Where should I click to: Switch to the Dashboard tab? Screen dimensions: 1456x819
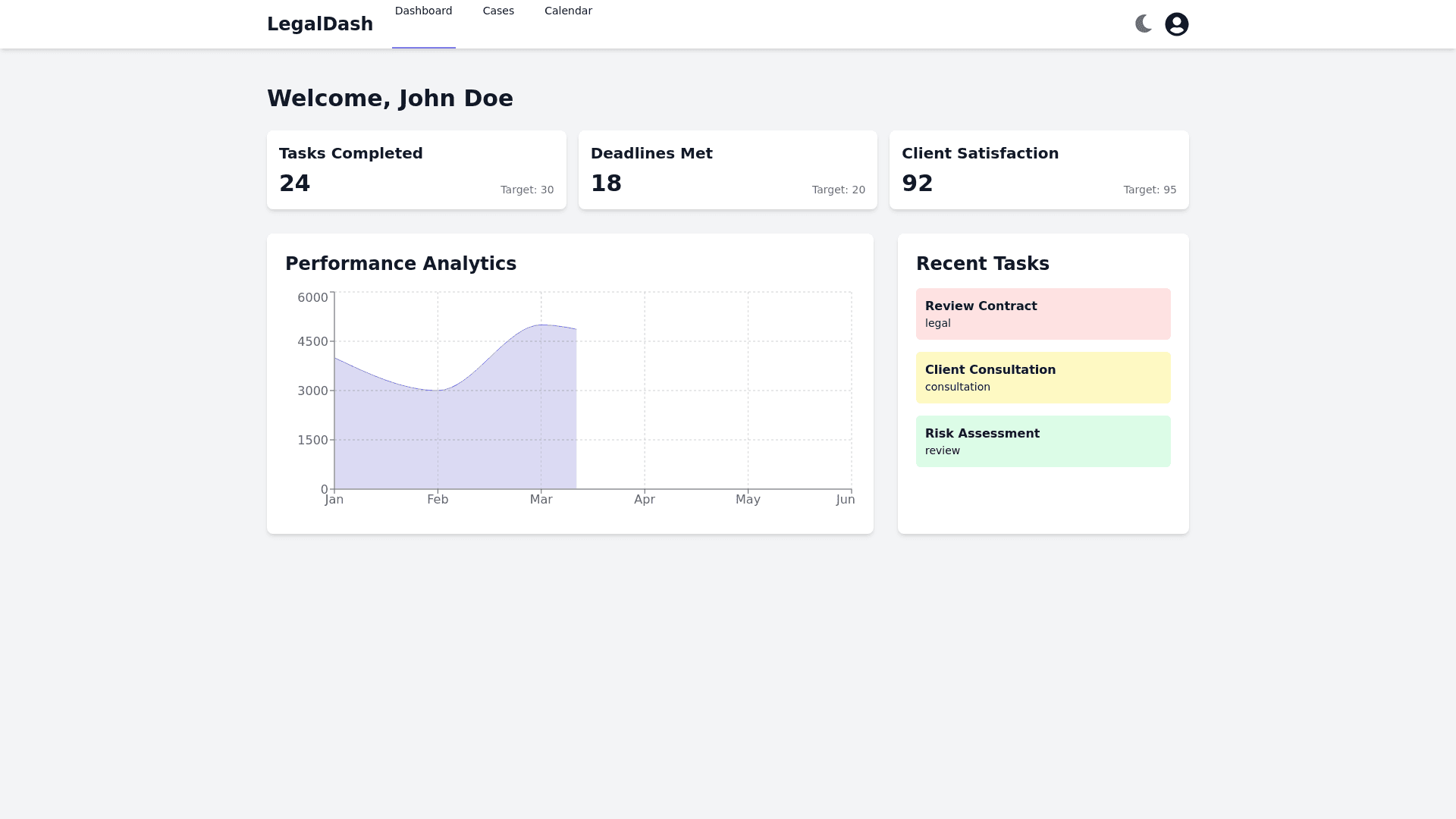point(423,11)
